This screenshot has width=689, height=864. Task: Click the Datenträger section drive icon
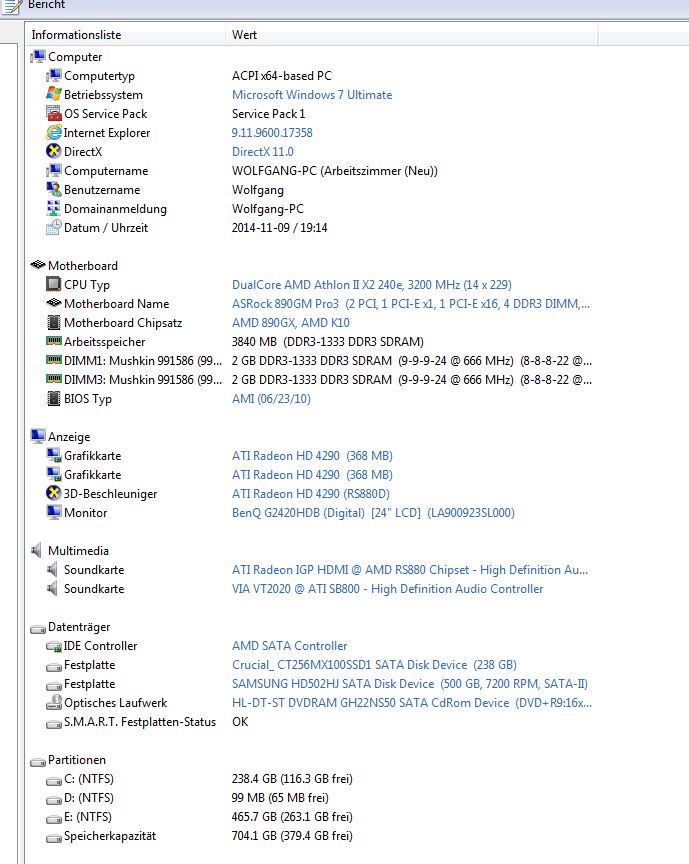pos(38,628)
